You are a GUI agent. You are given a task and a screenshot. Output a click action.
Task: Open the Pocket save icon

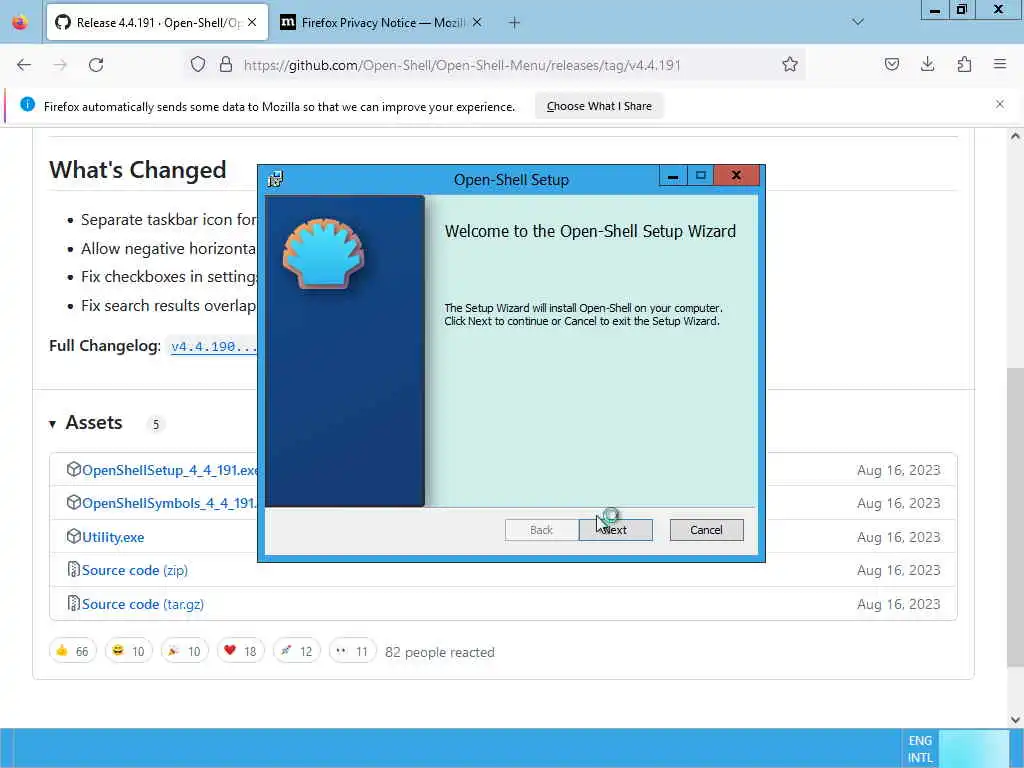(891, 64)
